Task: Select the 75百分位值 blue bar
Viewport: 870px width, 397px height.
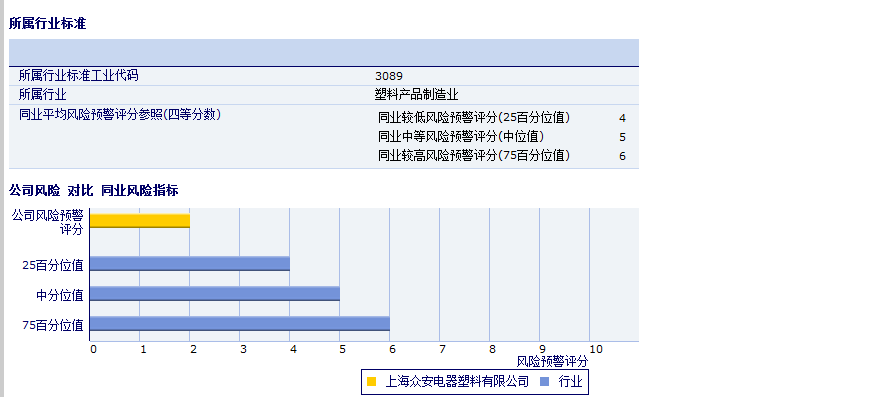Action: click(240, 323)
